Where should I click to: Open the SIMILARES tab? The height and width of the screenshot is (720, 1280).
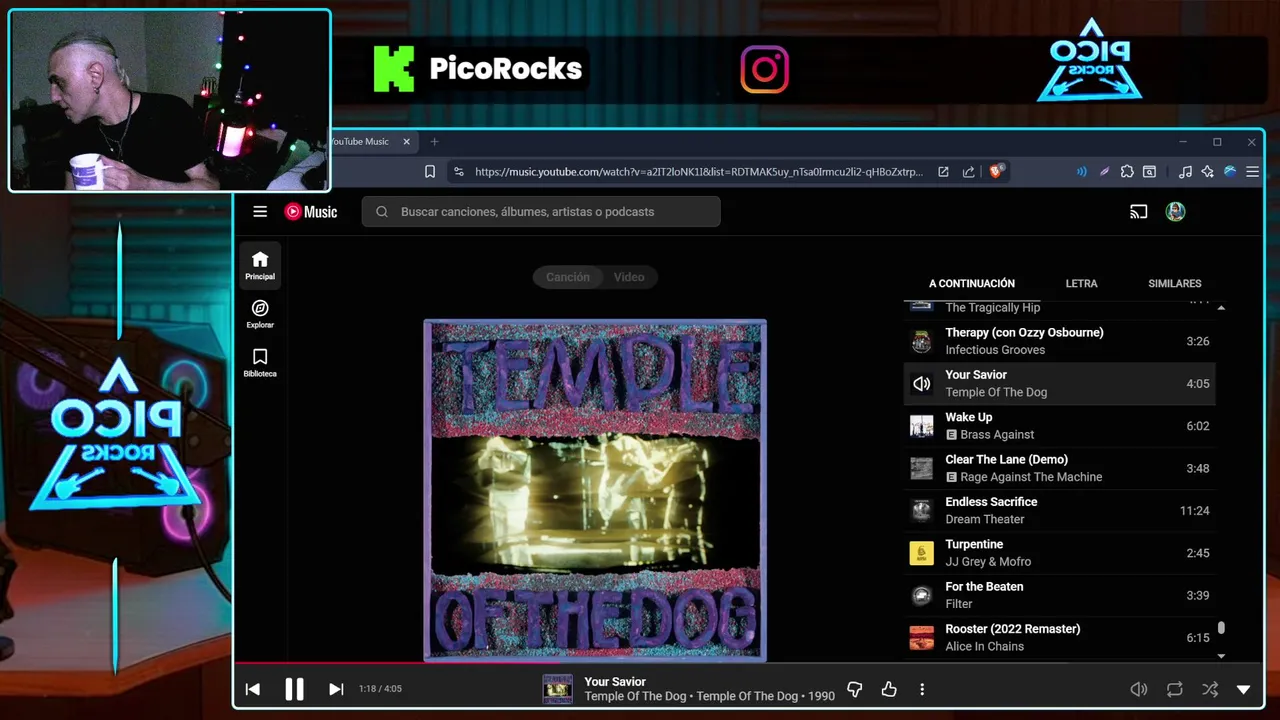pos(1174,284)
